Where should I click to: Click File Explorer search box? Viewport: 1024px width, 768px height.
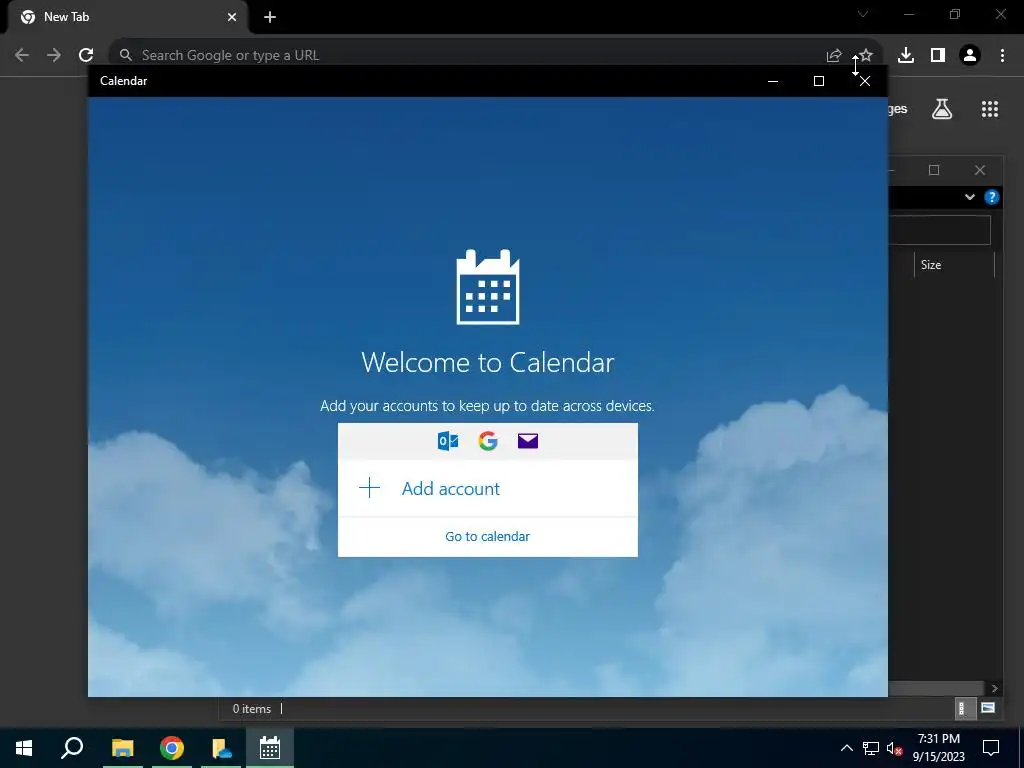point(939,230)
